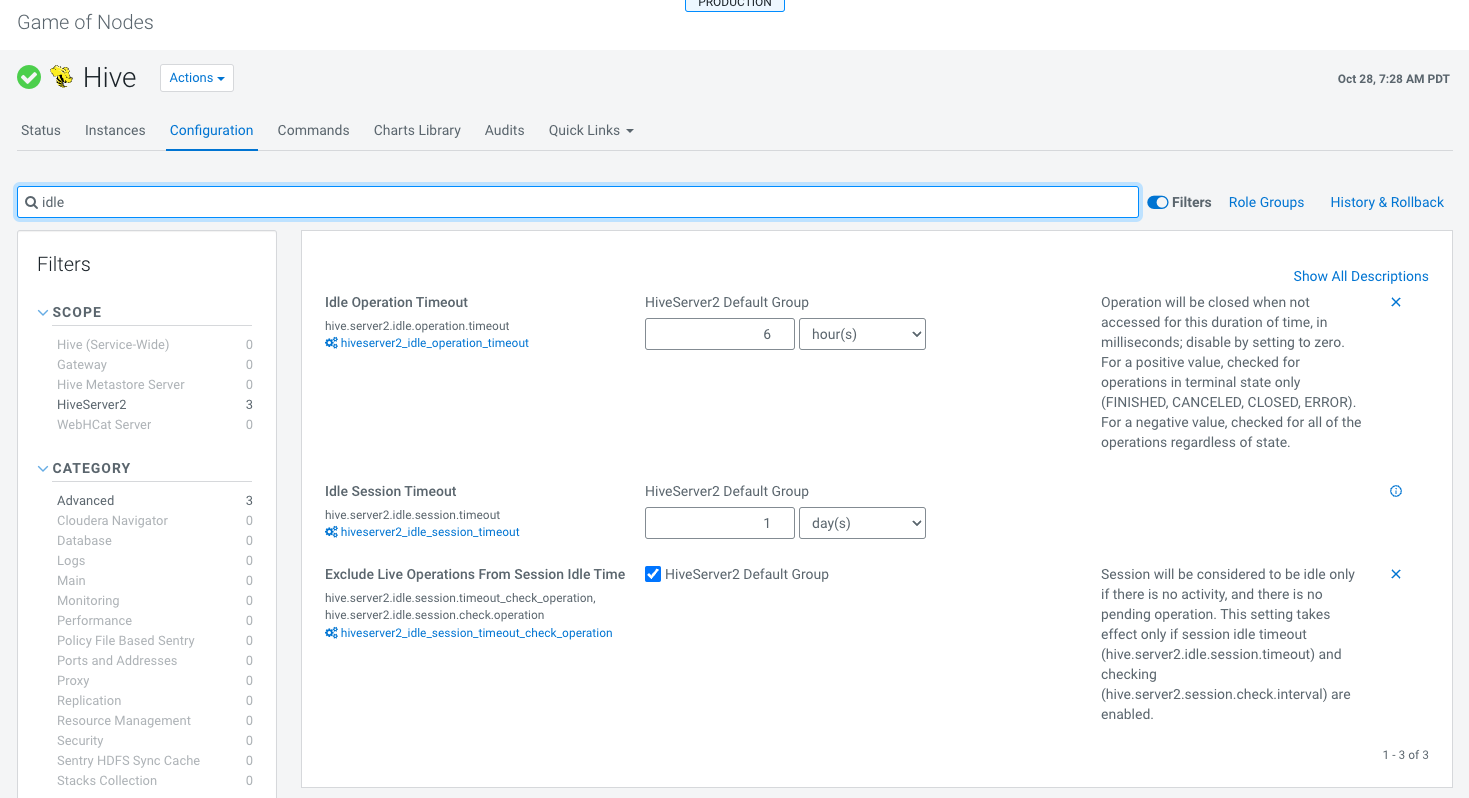The width and height of the screenshot is (1469, 798).
Task: Click the Idle Session Timeout value field
Action: point(719,522)
